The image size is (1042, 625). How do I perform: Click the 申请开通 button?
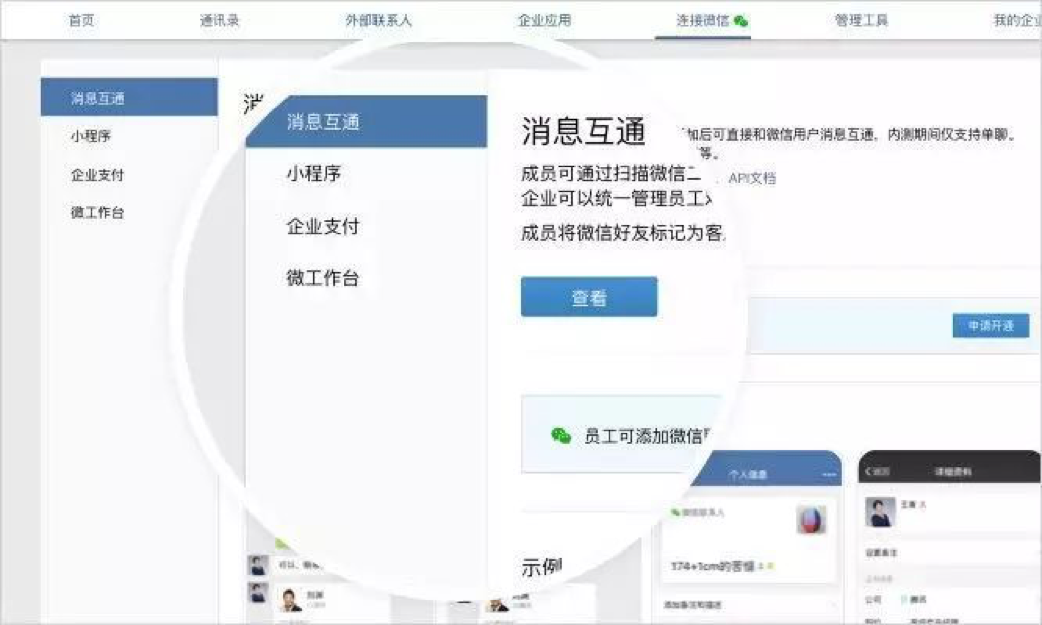pyautogui.click(x=990, y=326)
